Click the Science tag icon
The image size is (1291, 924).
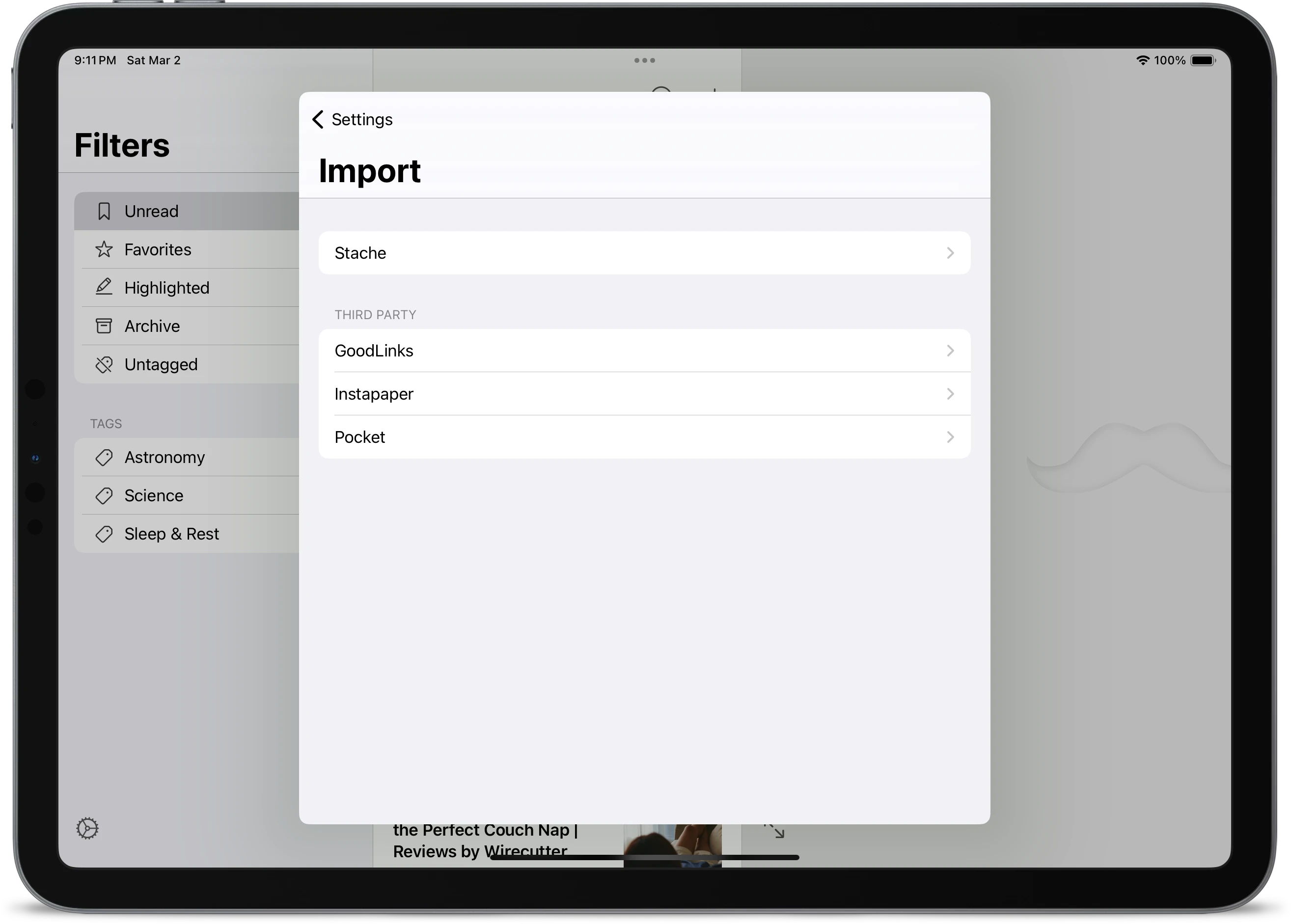104,495
